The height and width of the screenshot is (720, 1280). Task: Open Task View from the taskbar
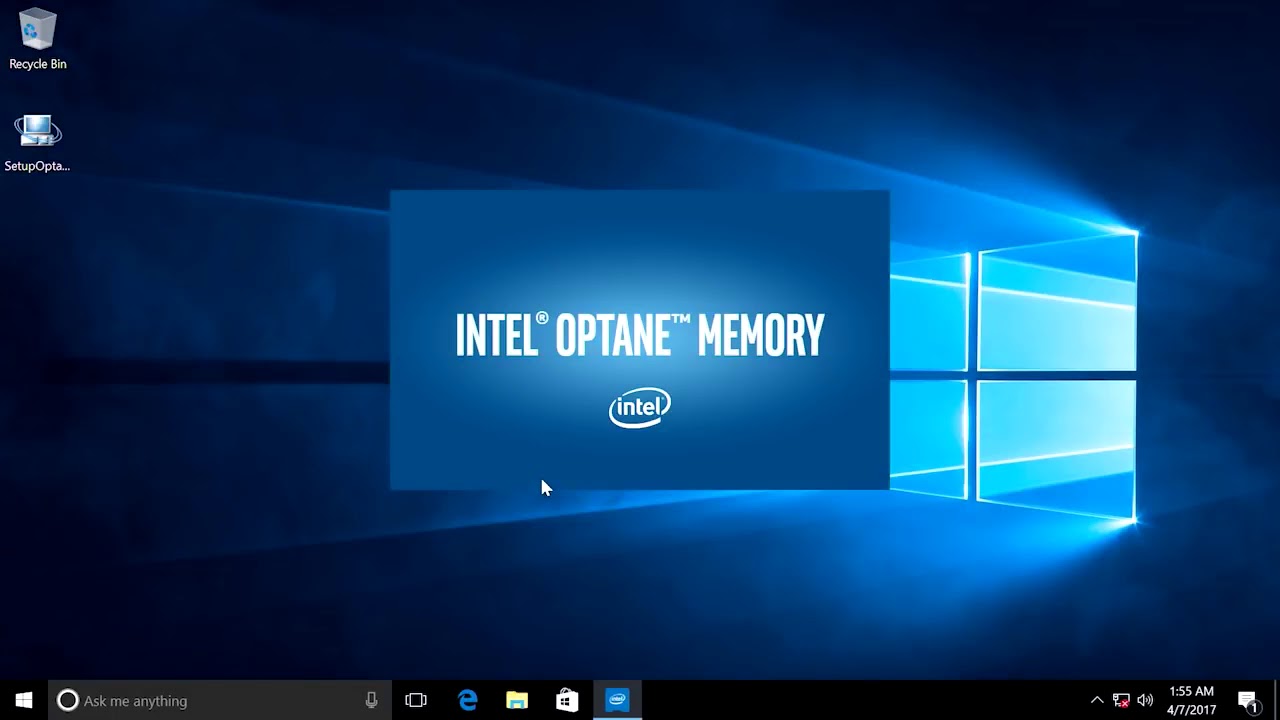(416, 700)
